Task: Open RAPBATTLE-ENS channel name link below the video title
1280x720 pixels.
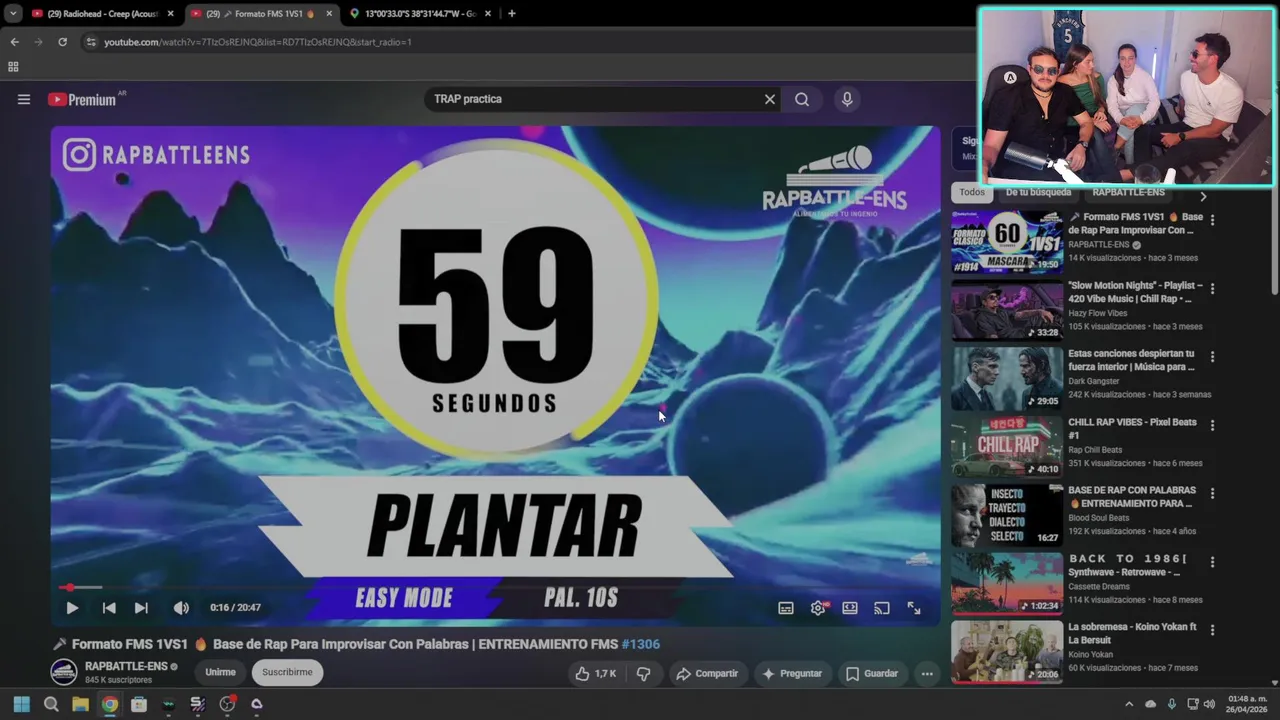Action: (126, 666)
